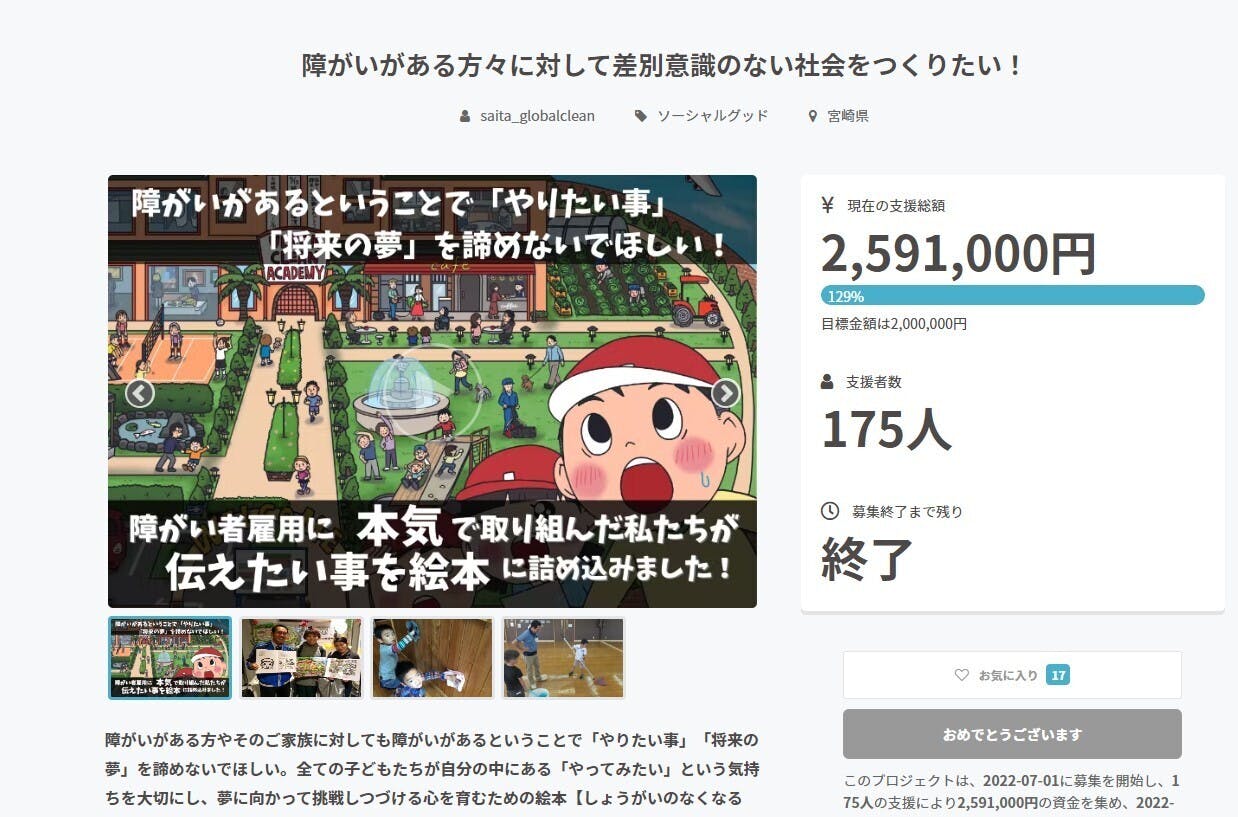Click the heart icon in お気に入り
The image size is (1238, 817).
(962, 675)
